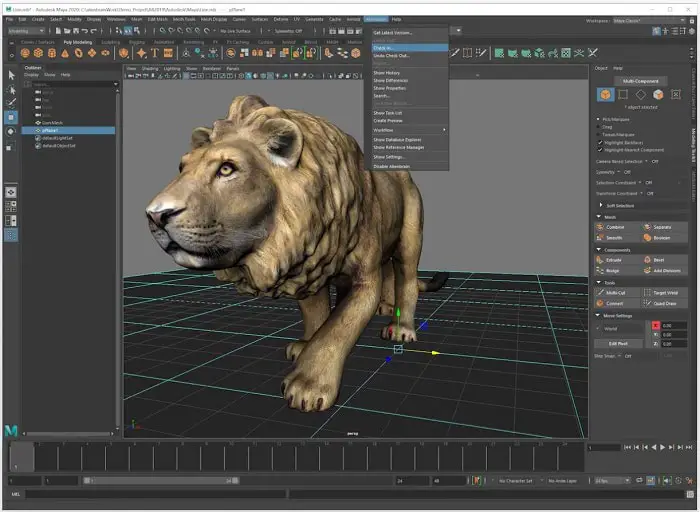Viewport: 700px width, 512px height.
Task: Click the Target Weld button
Action: pyautogui.click(x=664, y=293)
